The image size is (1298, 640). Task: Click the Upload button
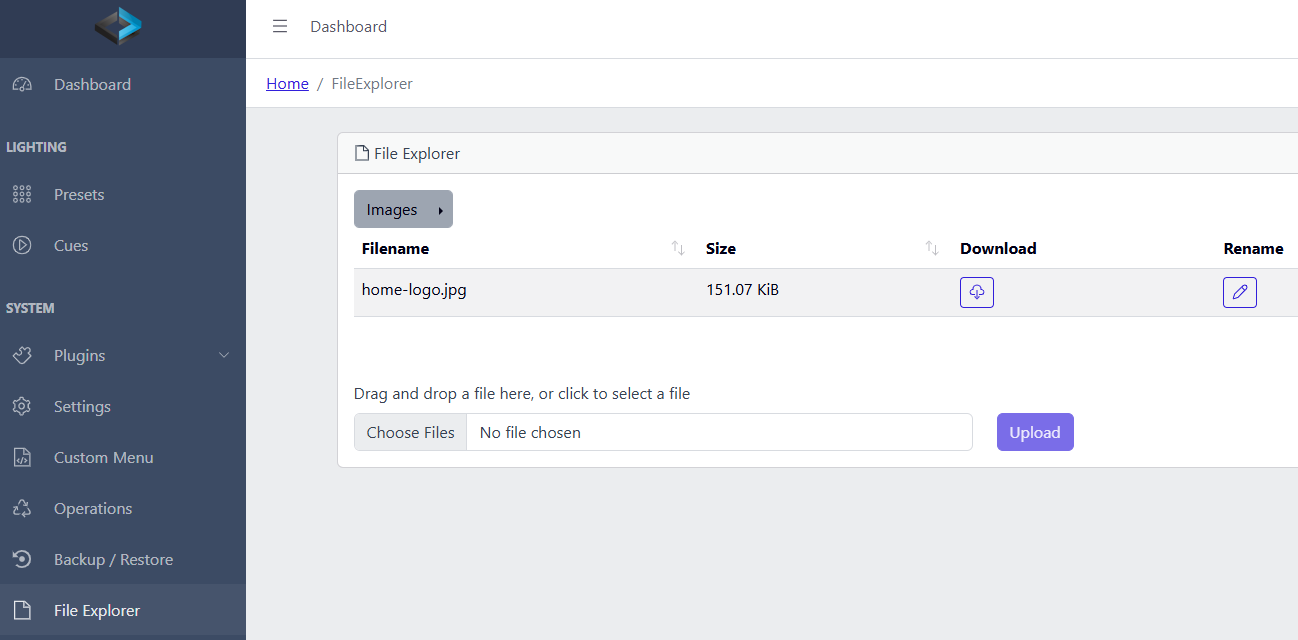pos(1035,432)
